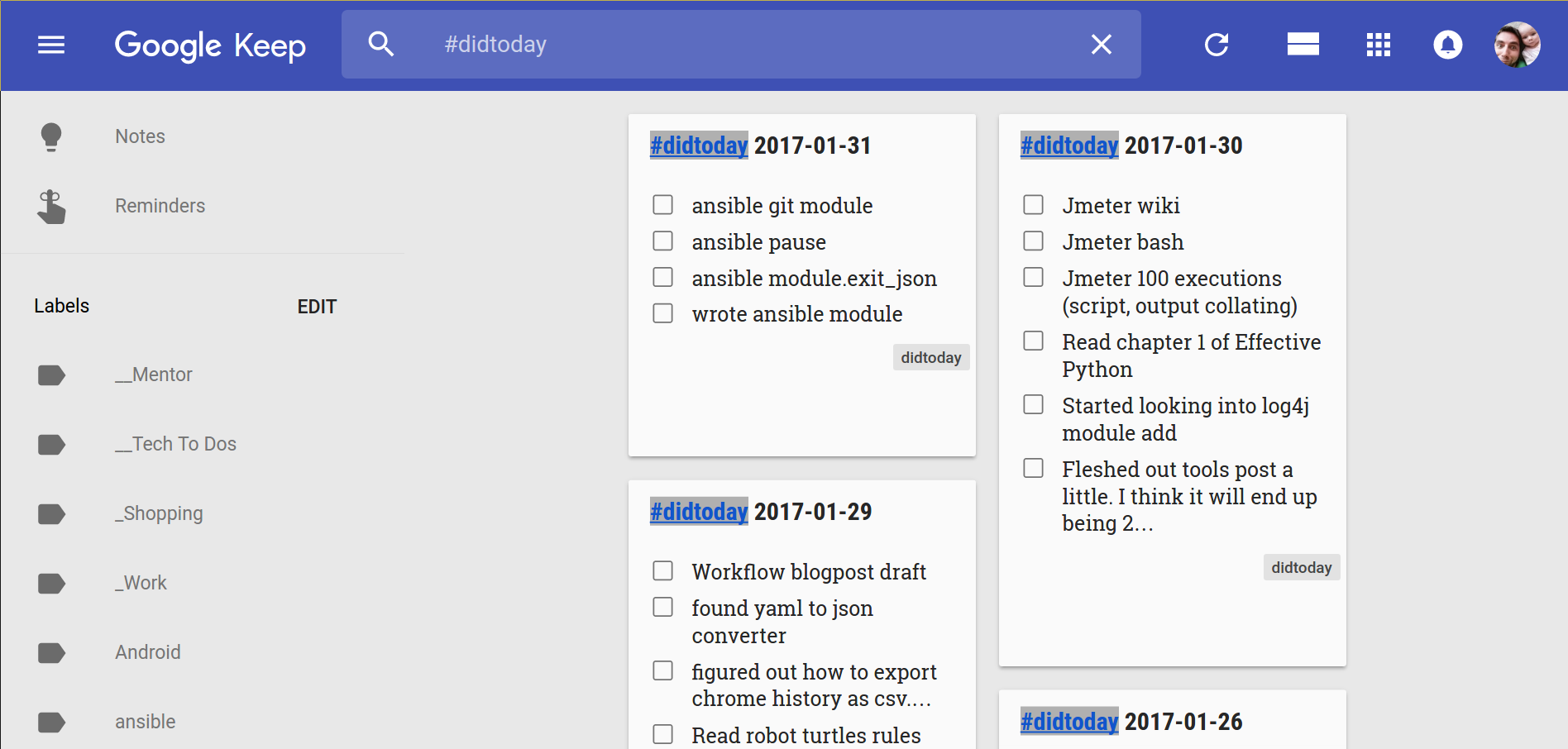
Task: Check off 'ansible git module' item
Action: (x=663, y=204)
